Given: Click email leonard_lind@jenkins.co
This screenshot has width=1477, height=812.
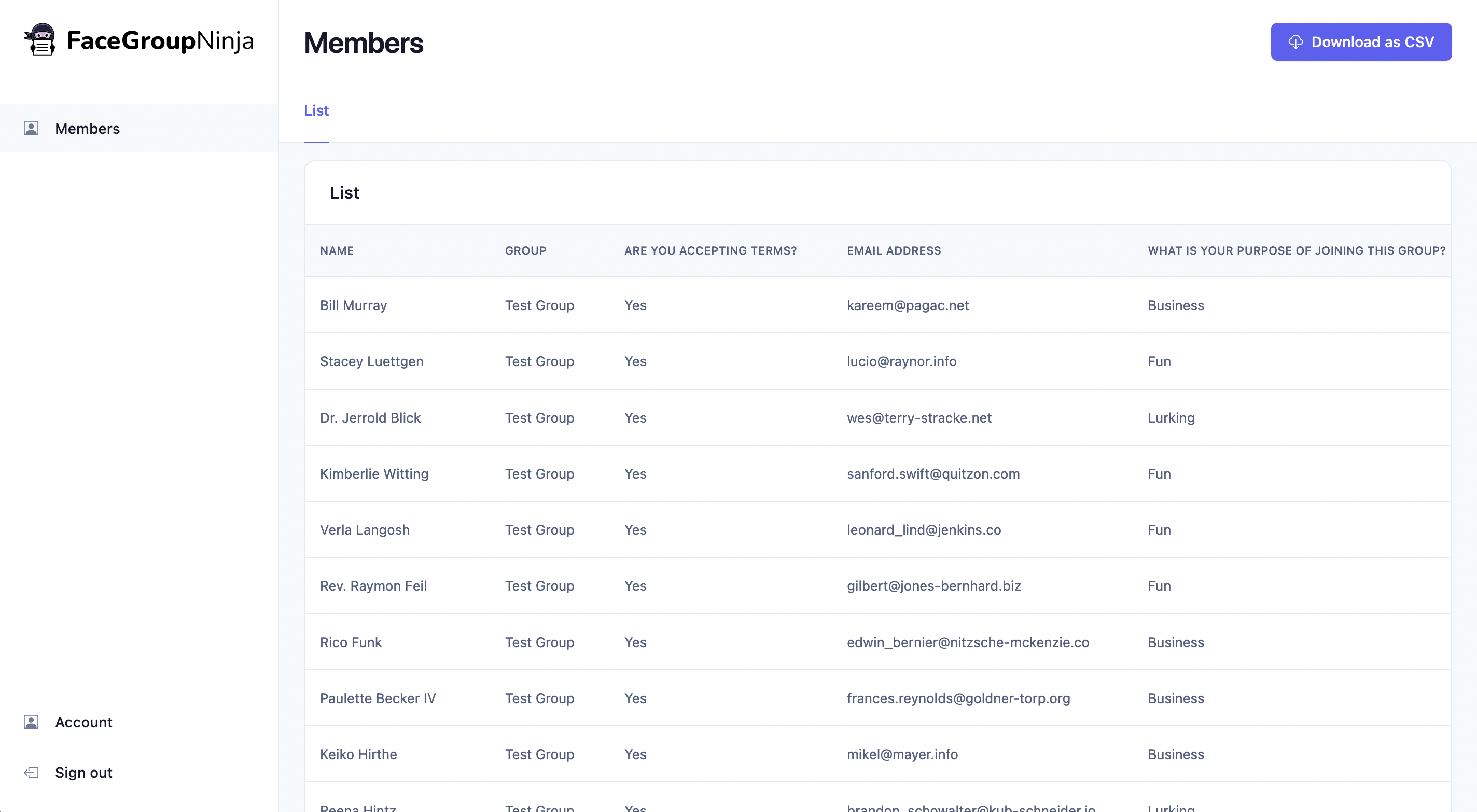Looking at the screenshot, I should click(924, 530).
